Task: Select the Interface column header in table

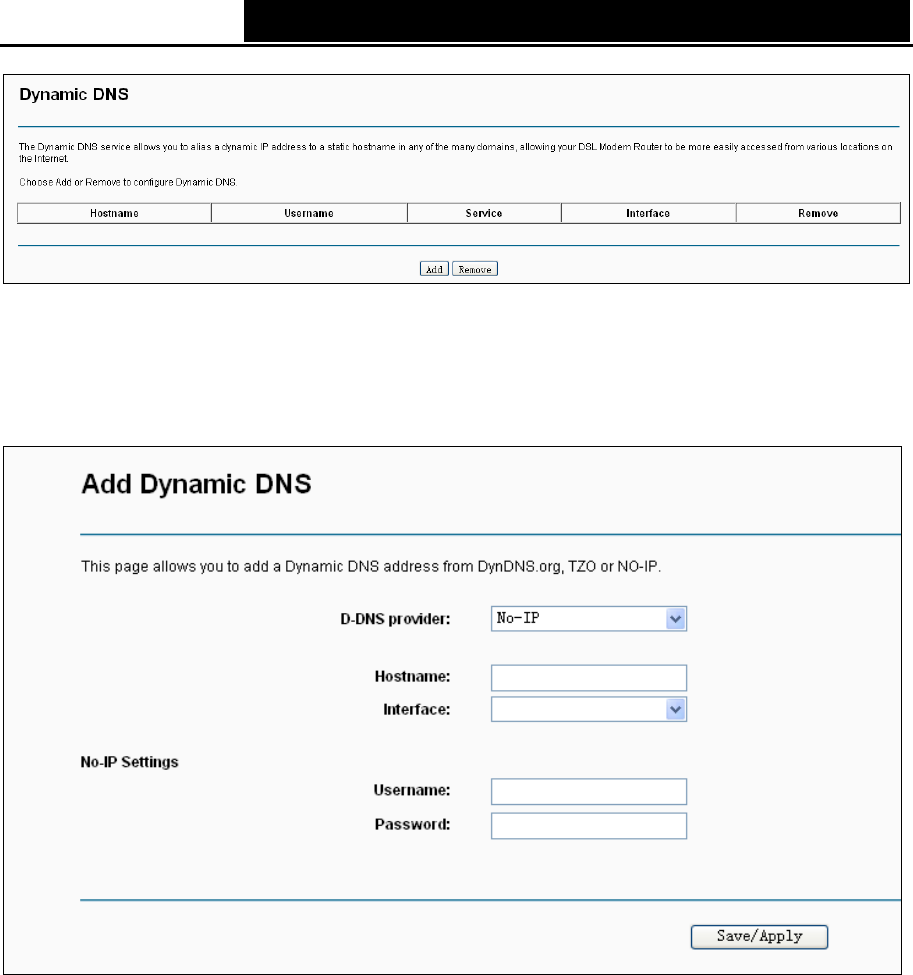Action: point(648,213)
